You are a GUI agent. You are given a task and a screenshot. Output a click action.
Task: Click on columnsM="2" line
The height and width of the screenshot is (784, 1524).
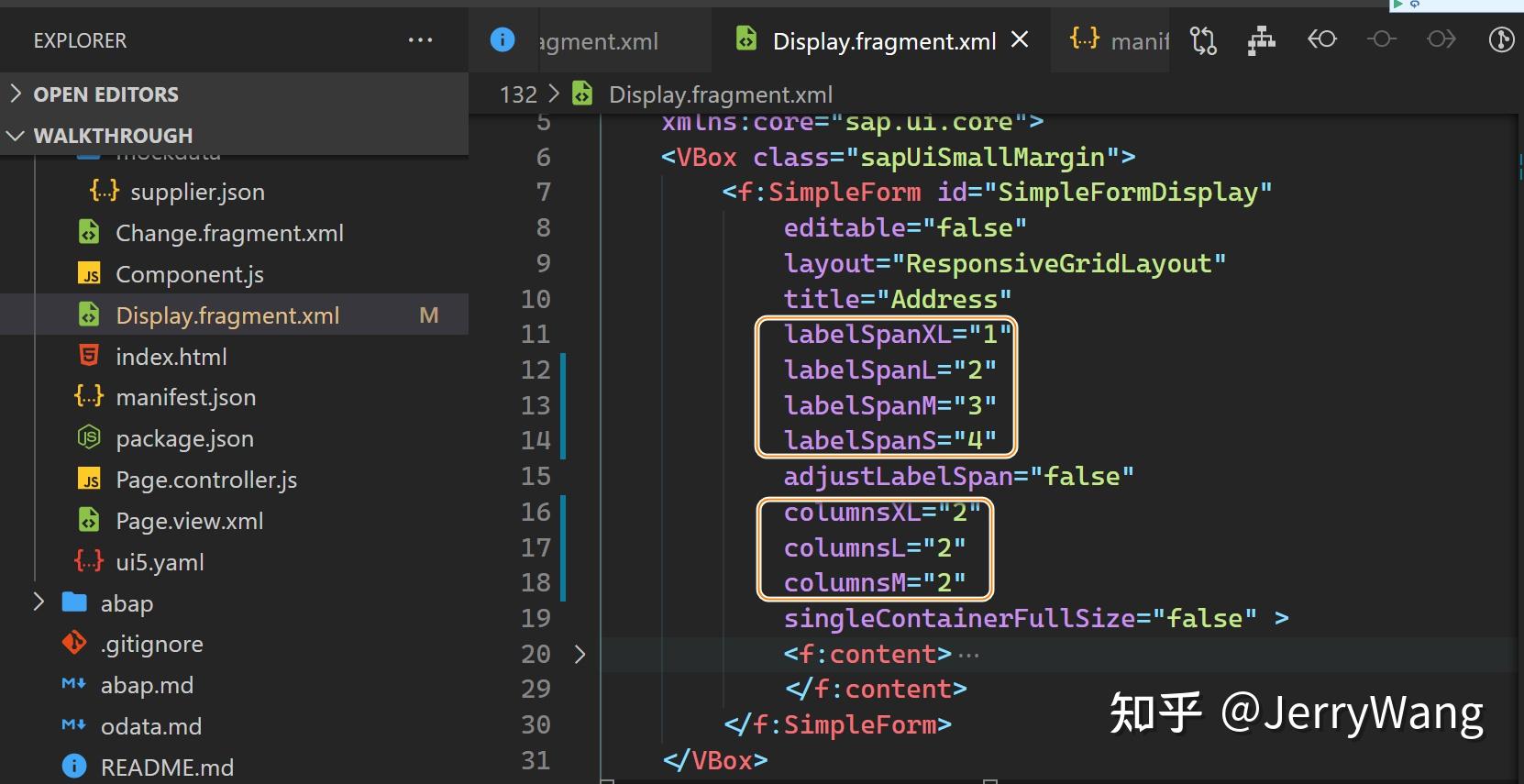pyautogui.click(x=875, y=582)
